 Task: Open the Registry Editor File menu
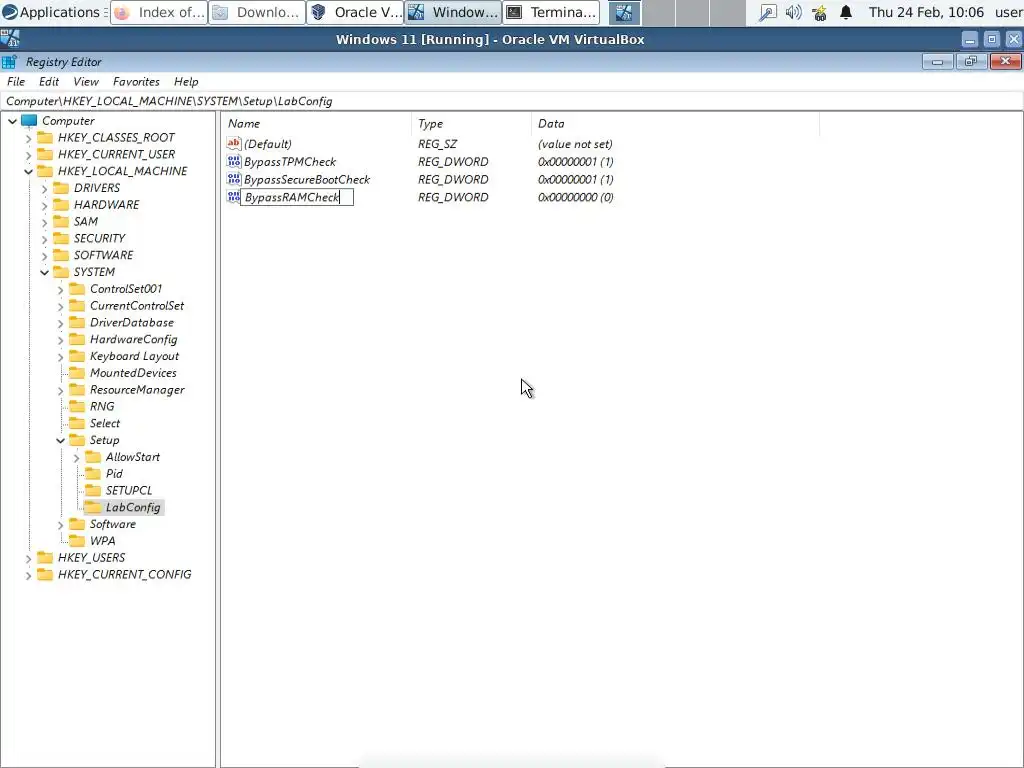coord(16,82)
